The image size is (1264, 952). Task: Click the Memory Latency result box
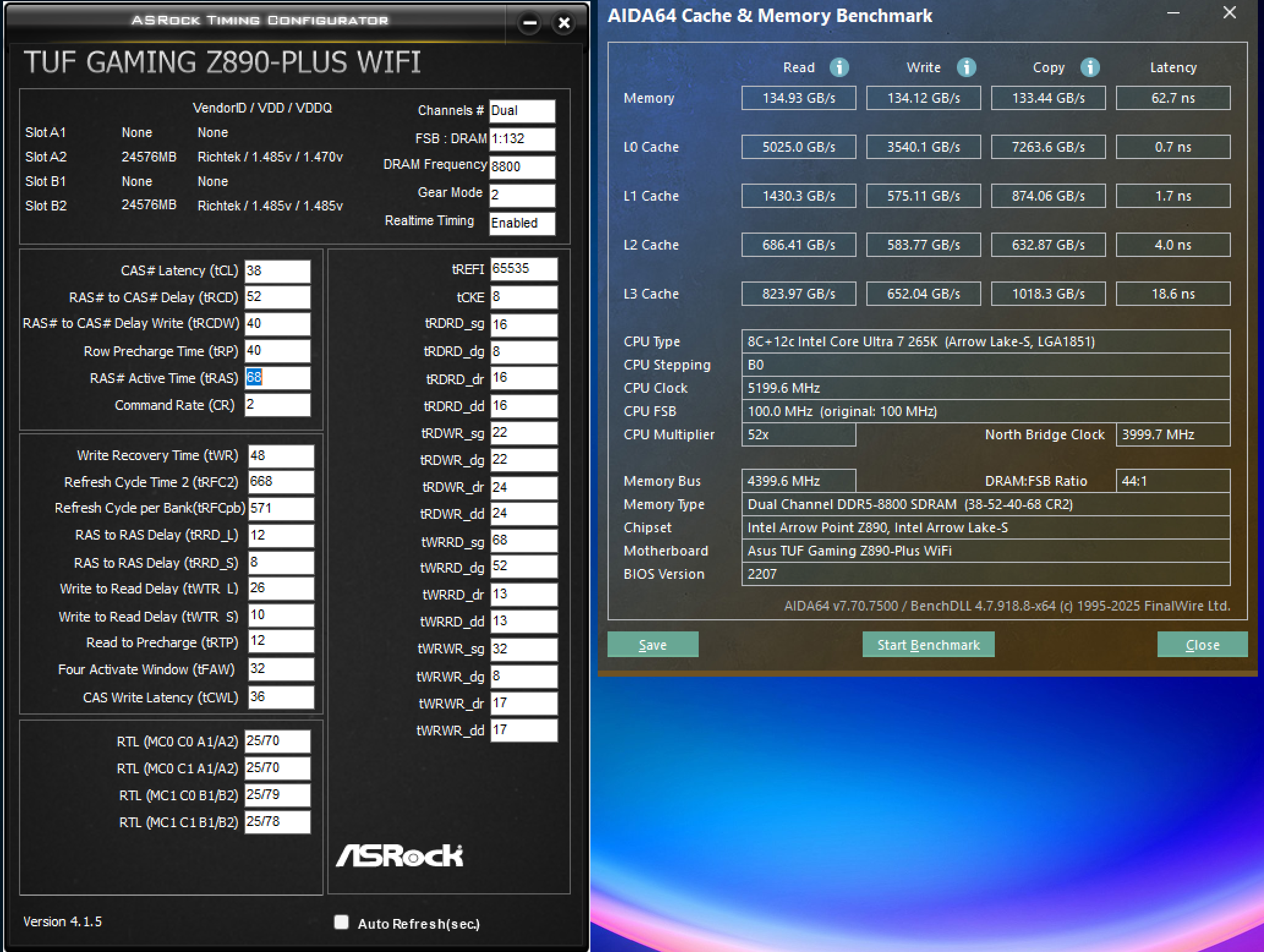[x=1172, y=98]
